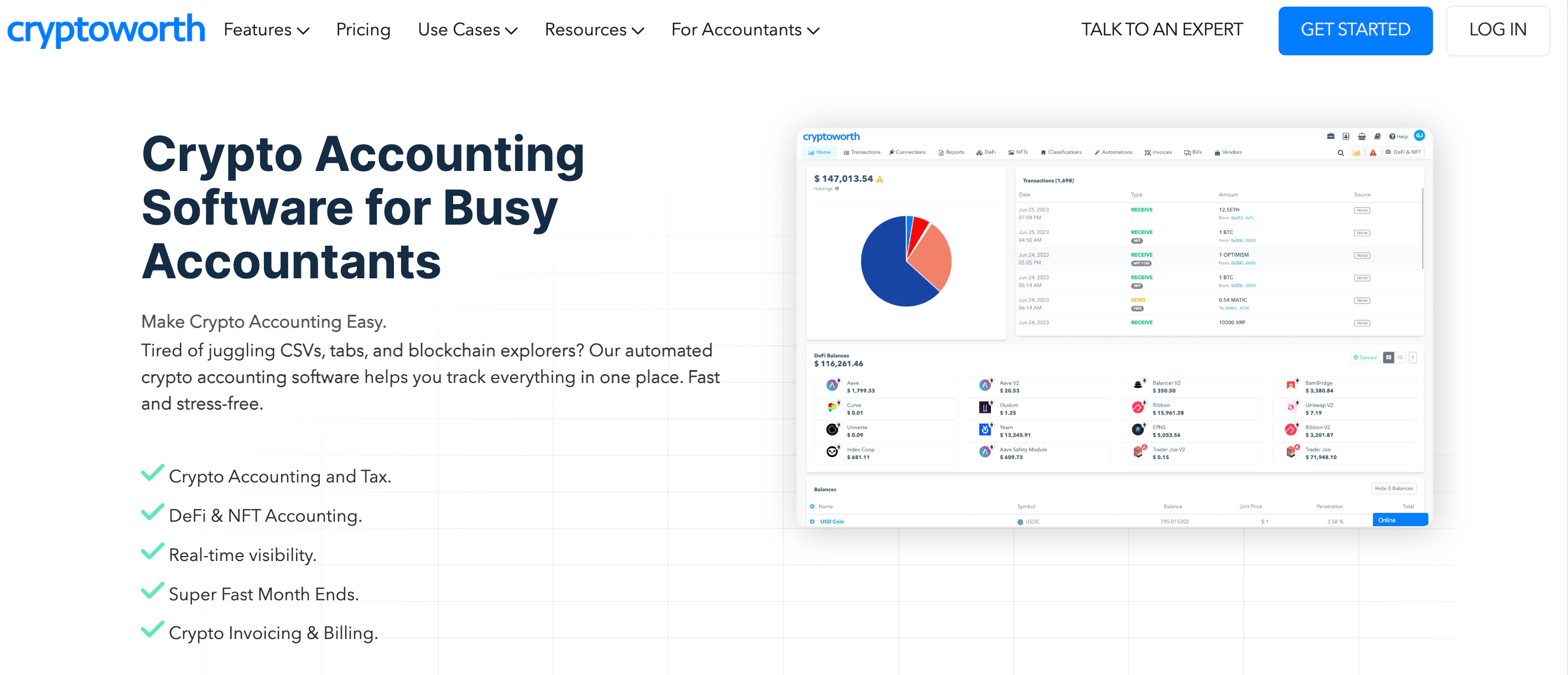The width and height of the screenshot is (1568, 675).
Task: Click the three-dot menu in DeFi Balances
Action: point(1413,357)
